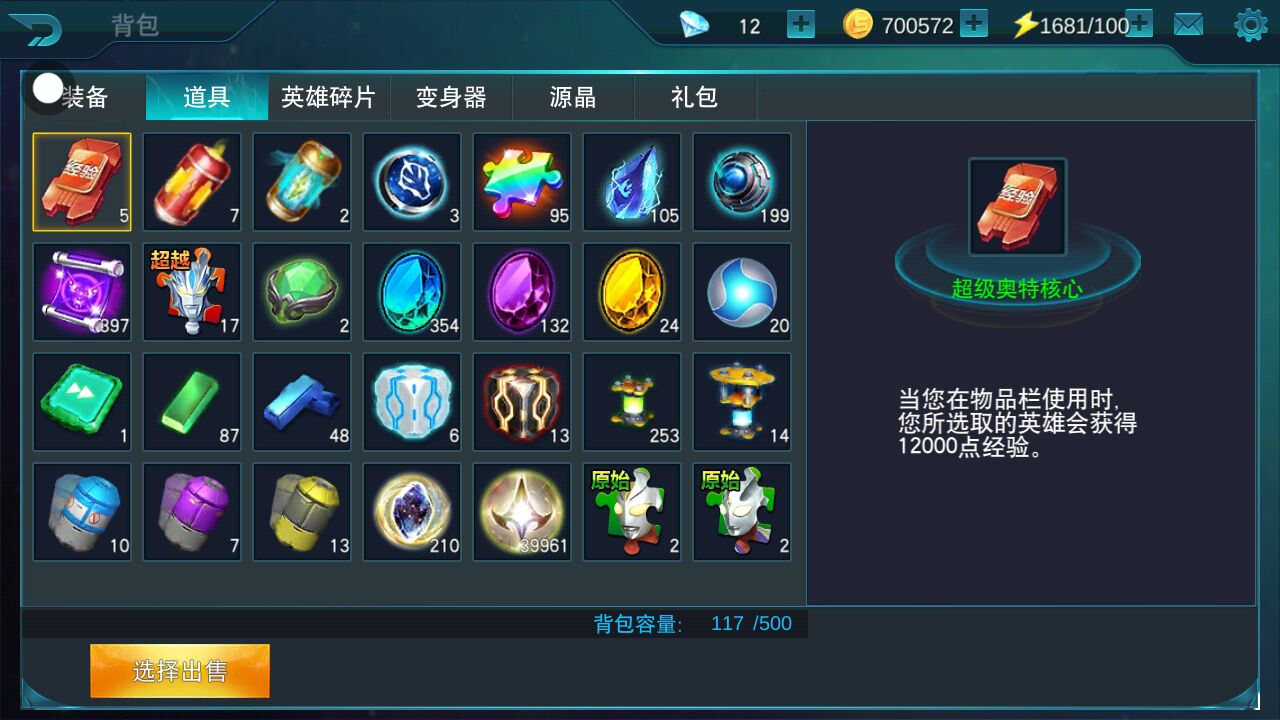Open the 礼包 tab

pyautogui.click(x=695, y=97)
